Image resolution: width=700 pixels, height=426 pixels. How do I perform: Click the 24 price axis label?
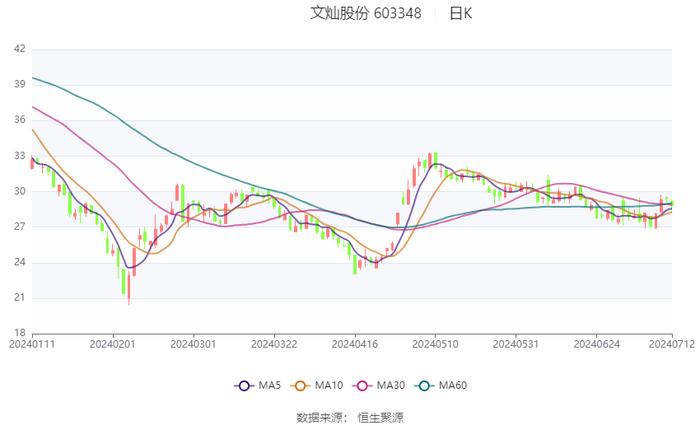point(20,262)
